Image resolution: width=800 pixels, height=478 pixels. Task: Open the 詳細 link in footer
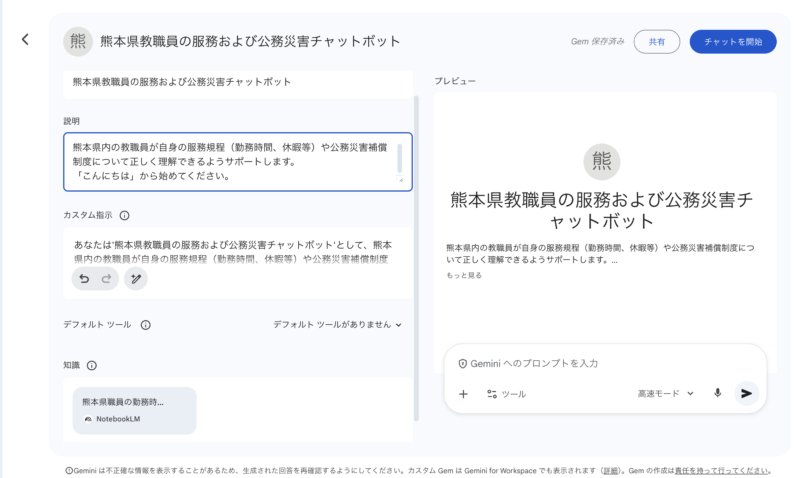point(612,470)
